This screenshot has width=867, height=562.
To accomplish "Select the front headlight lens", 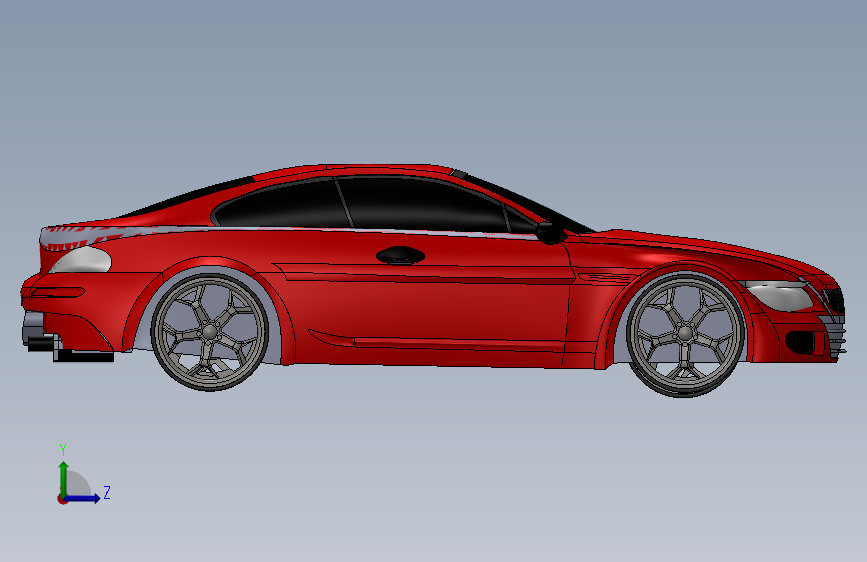I will click(780, 295).
